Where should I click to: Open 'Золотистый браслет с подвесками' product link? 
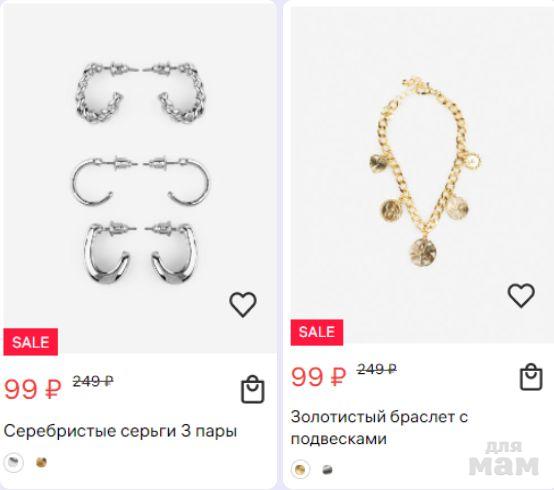coord(379,428)
